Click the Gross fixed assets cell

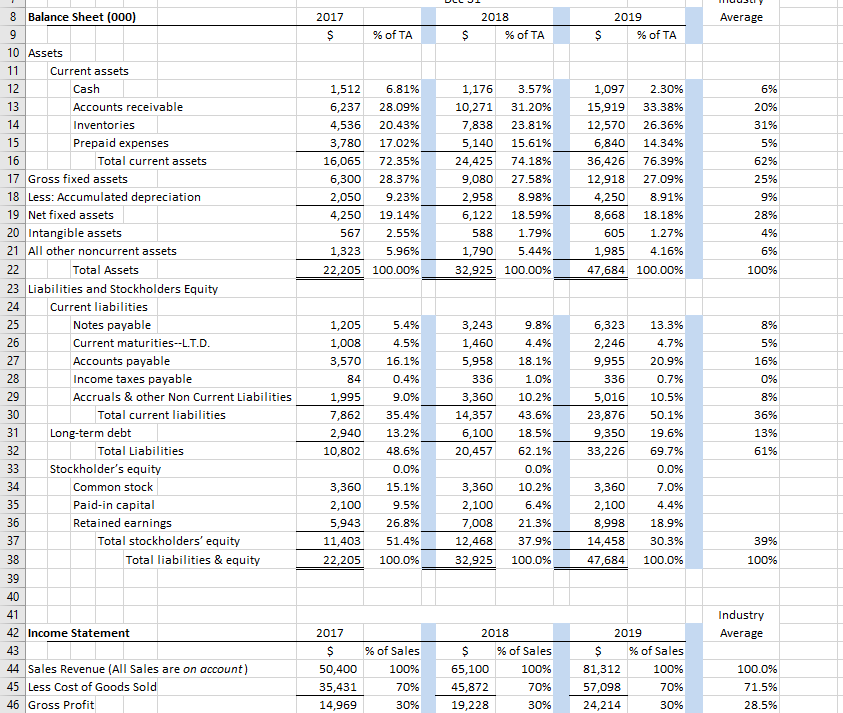(79, 179)
